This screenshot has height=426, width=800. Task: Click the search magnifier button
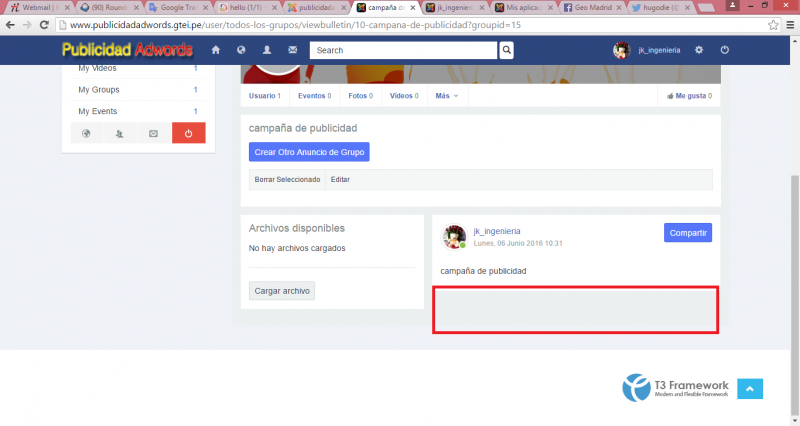[506, 50]
